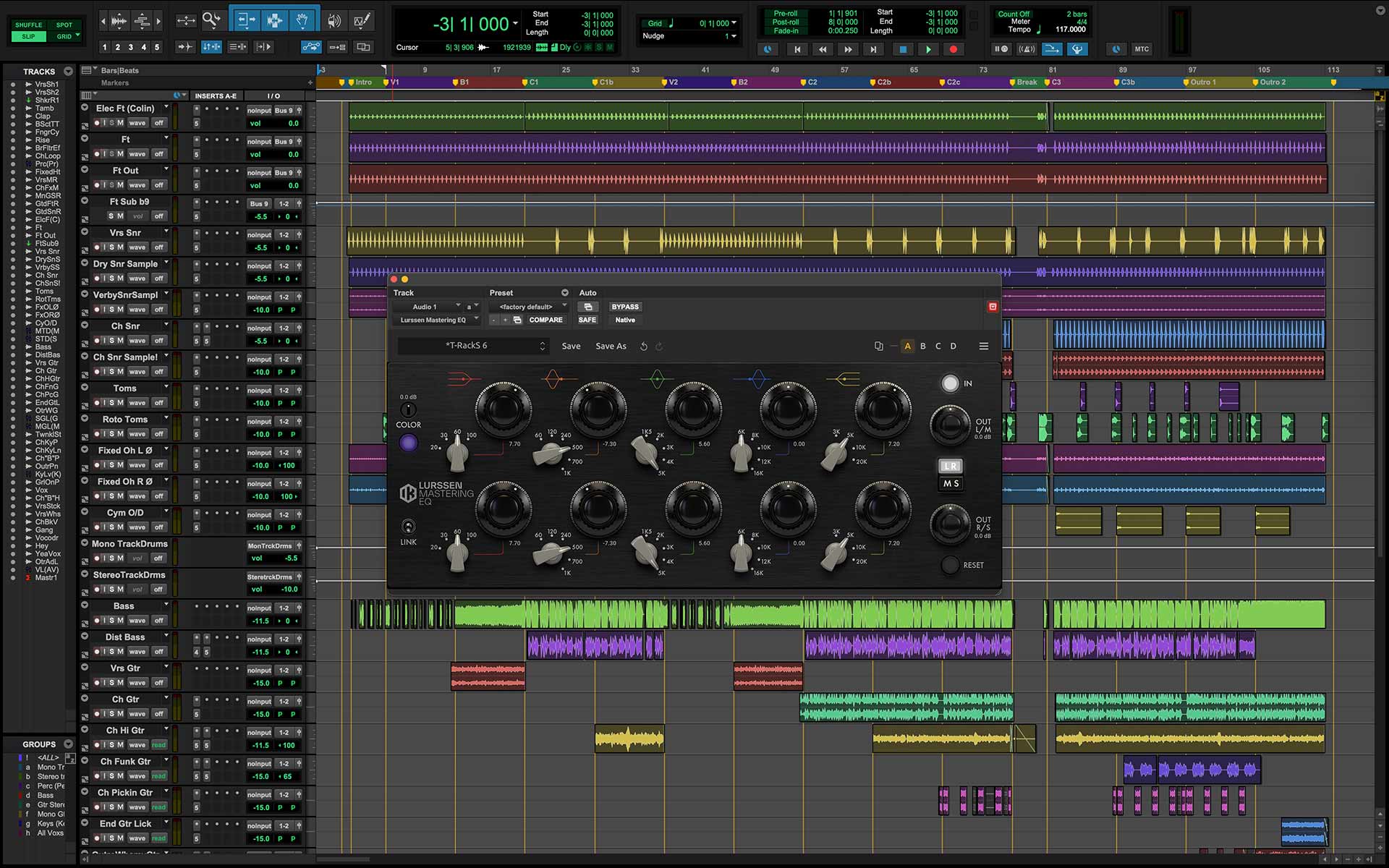This screenshot has height=868, width=1389.
Task: Switch plugin setting to slot B
Action: tap(922, 346)
